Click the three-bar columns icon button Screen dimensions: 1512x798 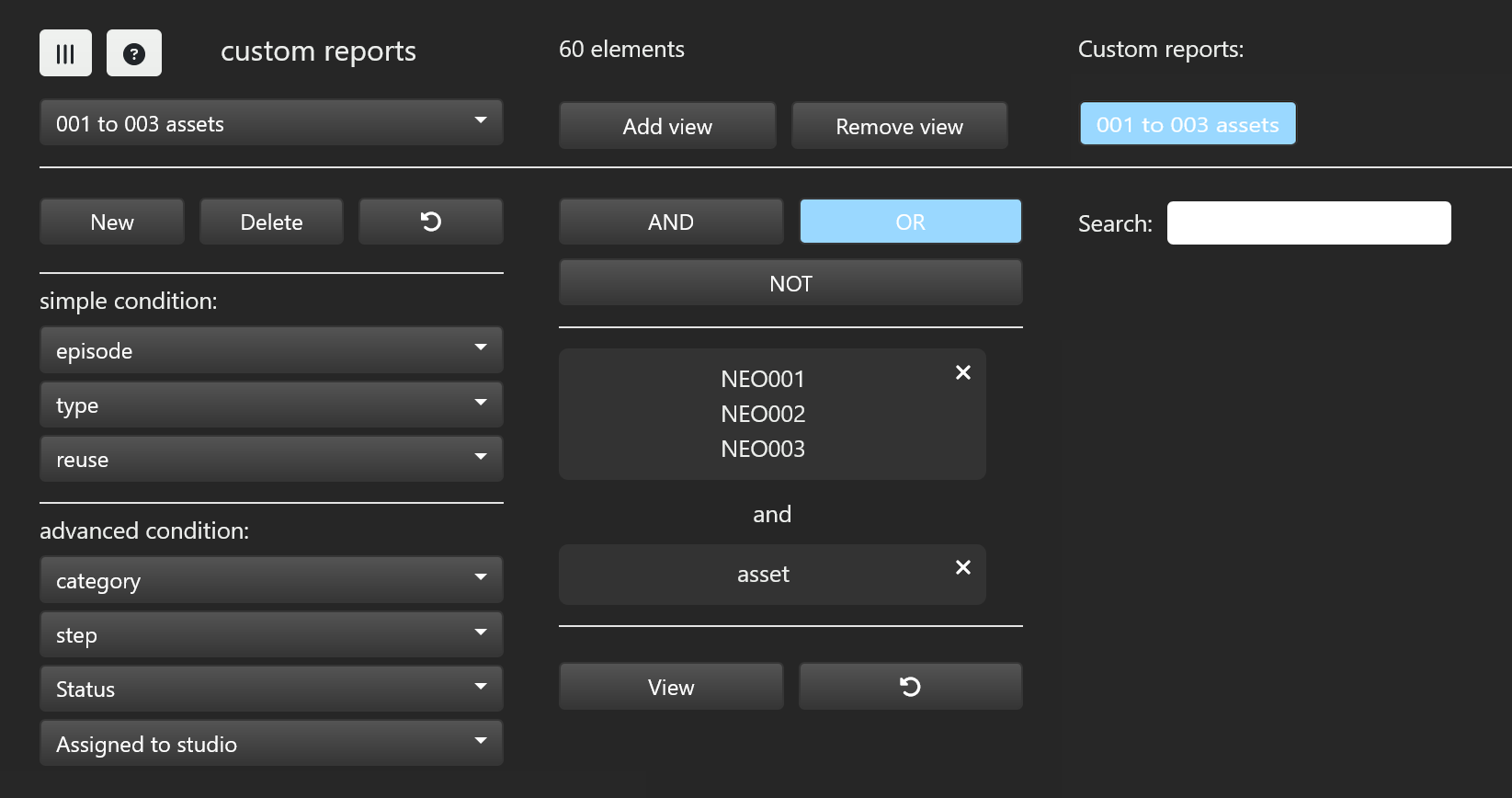point(65,53)
